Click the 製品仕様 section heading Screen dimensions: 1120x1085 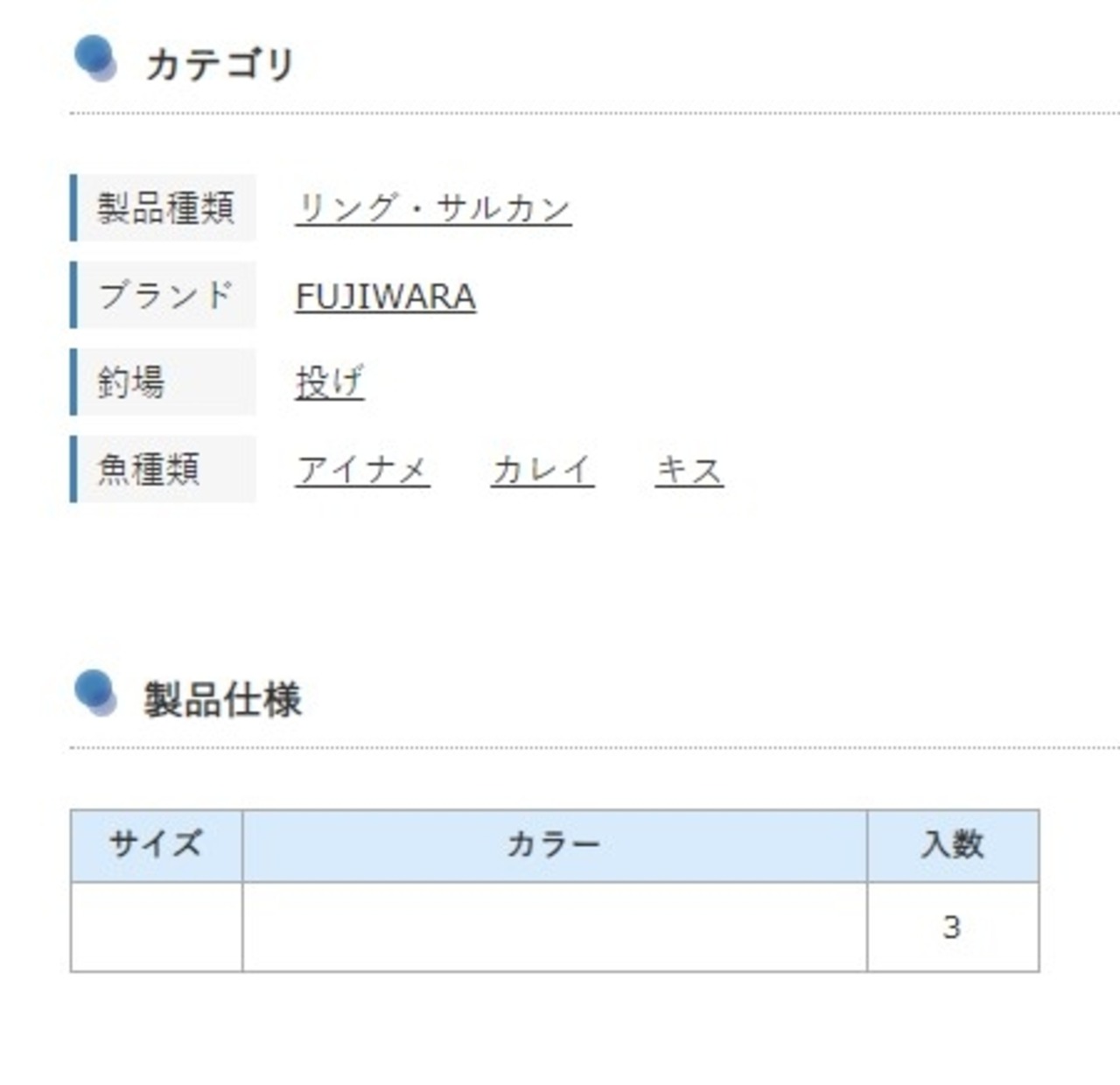(223, 700)
